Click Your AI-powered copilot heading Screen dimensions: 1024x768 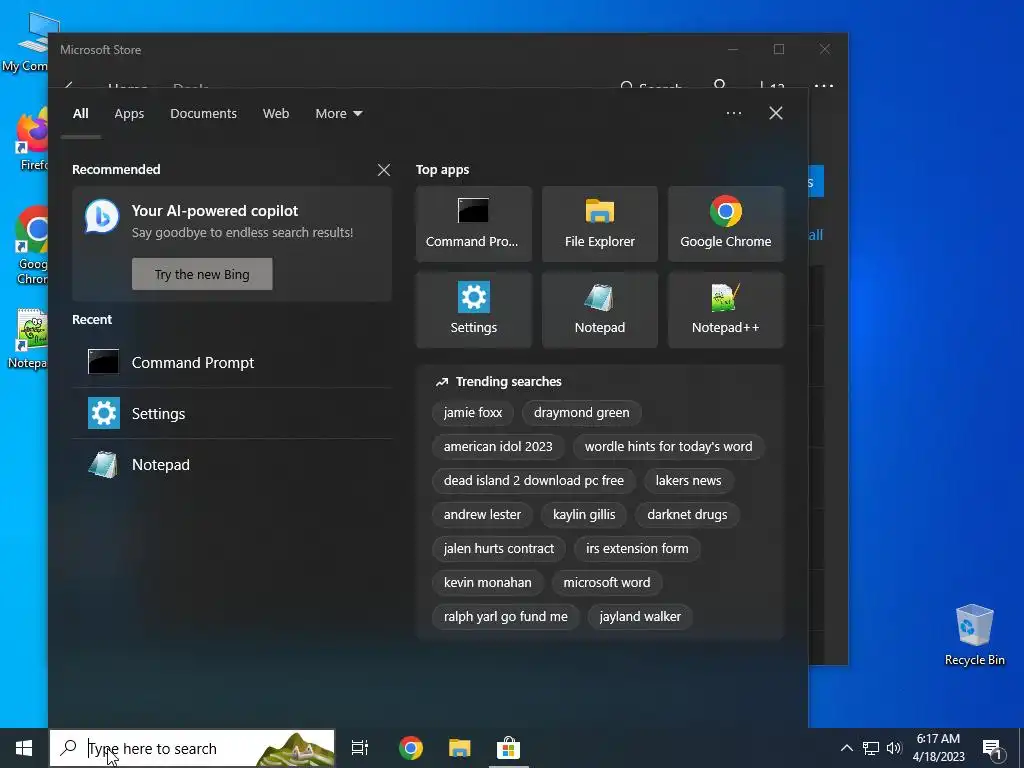tap(215, 211)
